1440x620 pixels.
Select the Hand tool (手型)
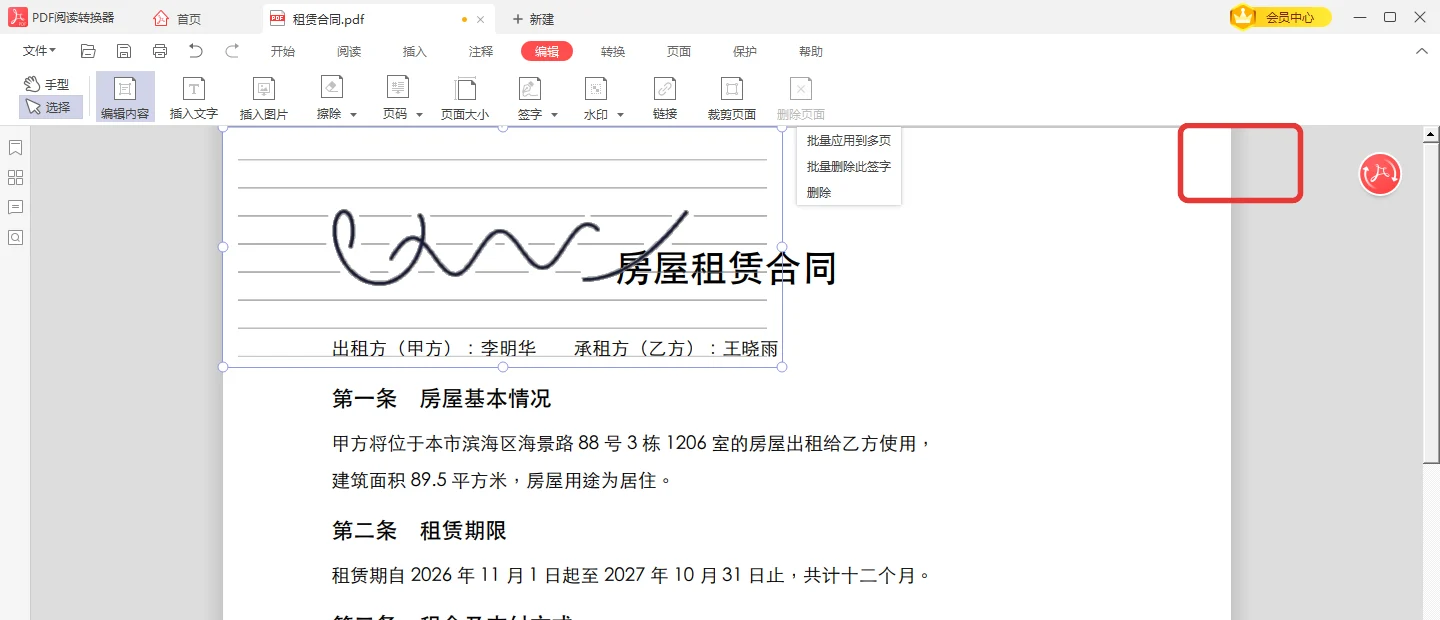[x=48, y=85]
